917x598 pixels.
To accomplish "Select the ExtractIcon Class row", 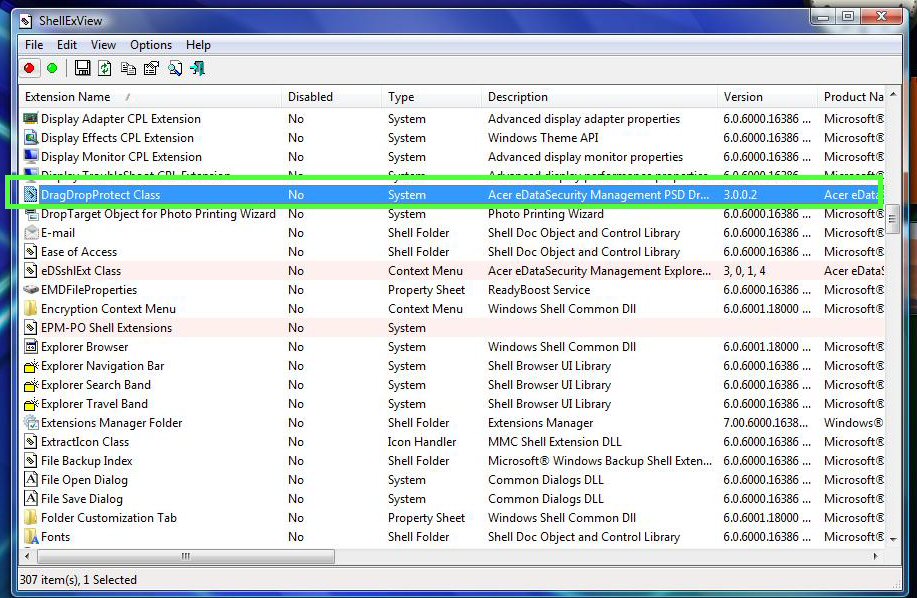I will pos(453,442).
